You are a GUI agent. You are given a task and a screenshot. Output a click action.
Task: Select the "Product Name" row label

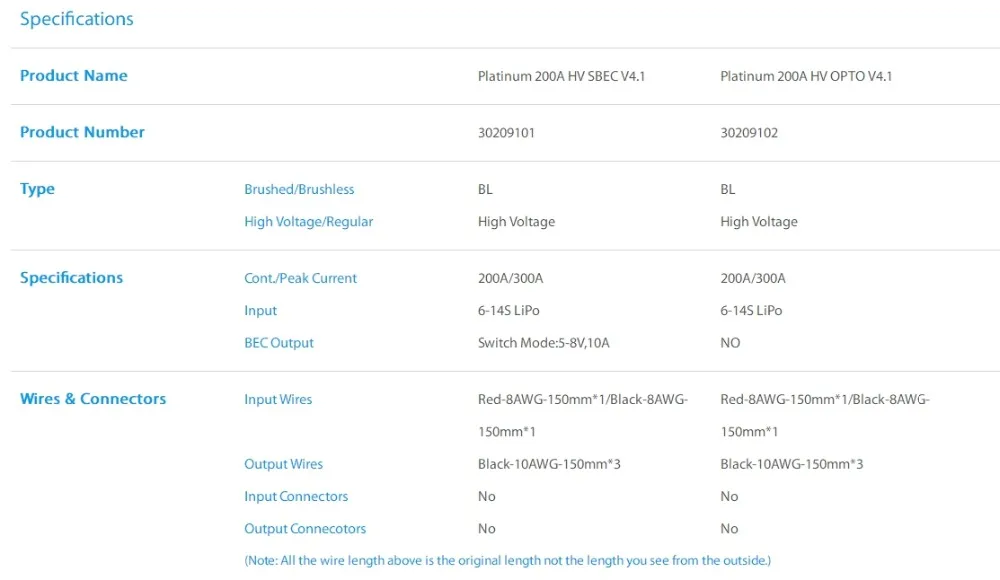(73, 75)
